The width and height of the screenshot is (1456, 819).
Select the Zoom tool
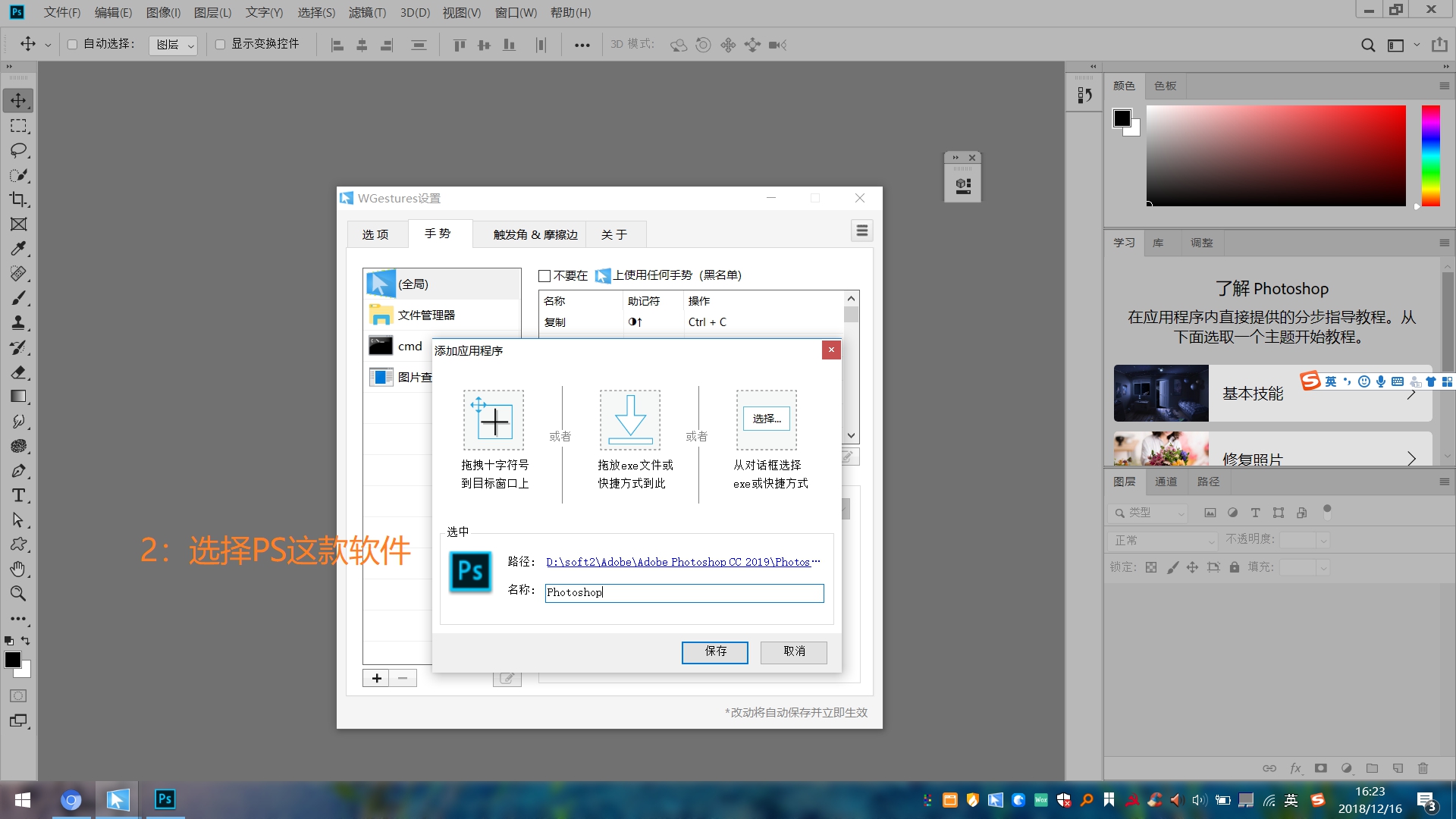(18, 594)
